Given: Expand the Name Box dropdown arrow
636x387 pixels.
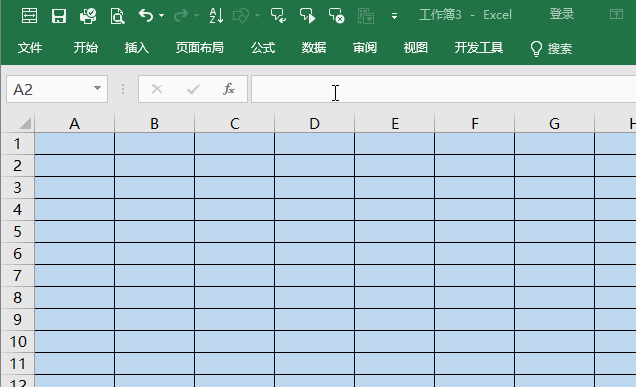Looking at the screenshot, I should pyautogui.click(x=97, y=88).
